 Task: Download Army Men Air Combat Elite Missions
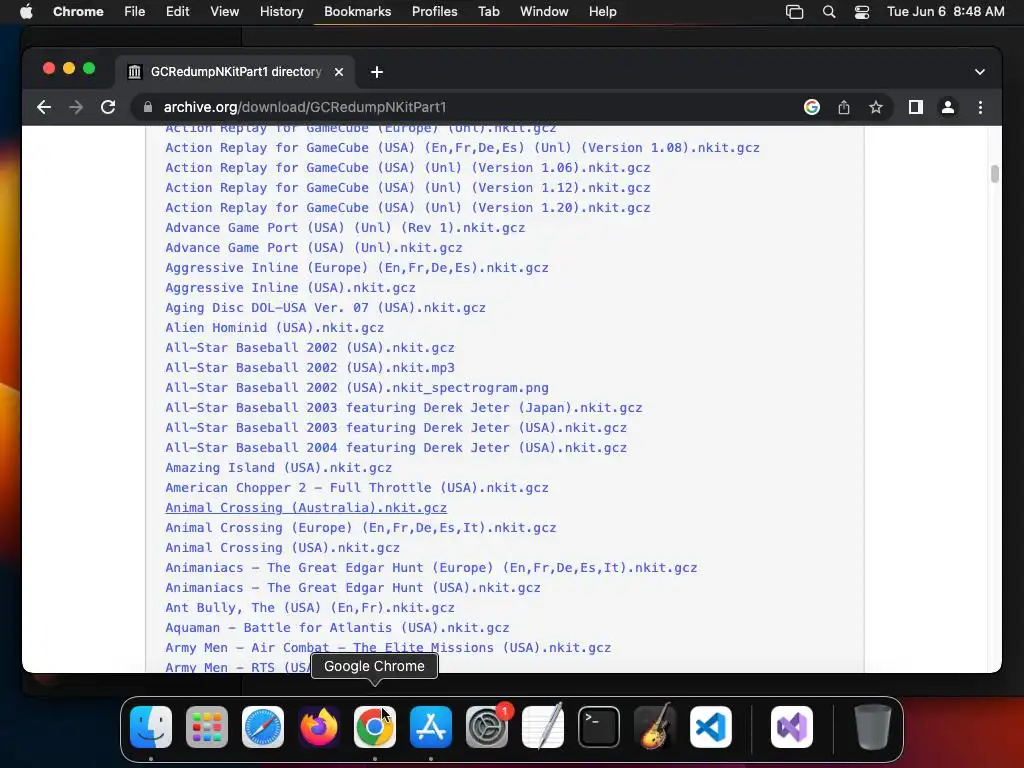388,648
